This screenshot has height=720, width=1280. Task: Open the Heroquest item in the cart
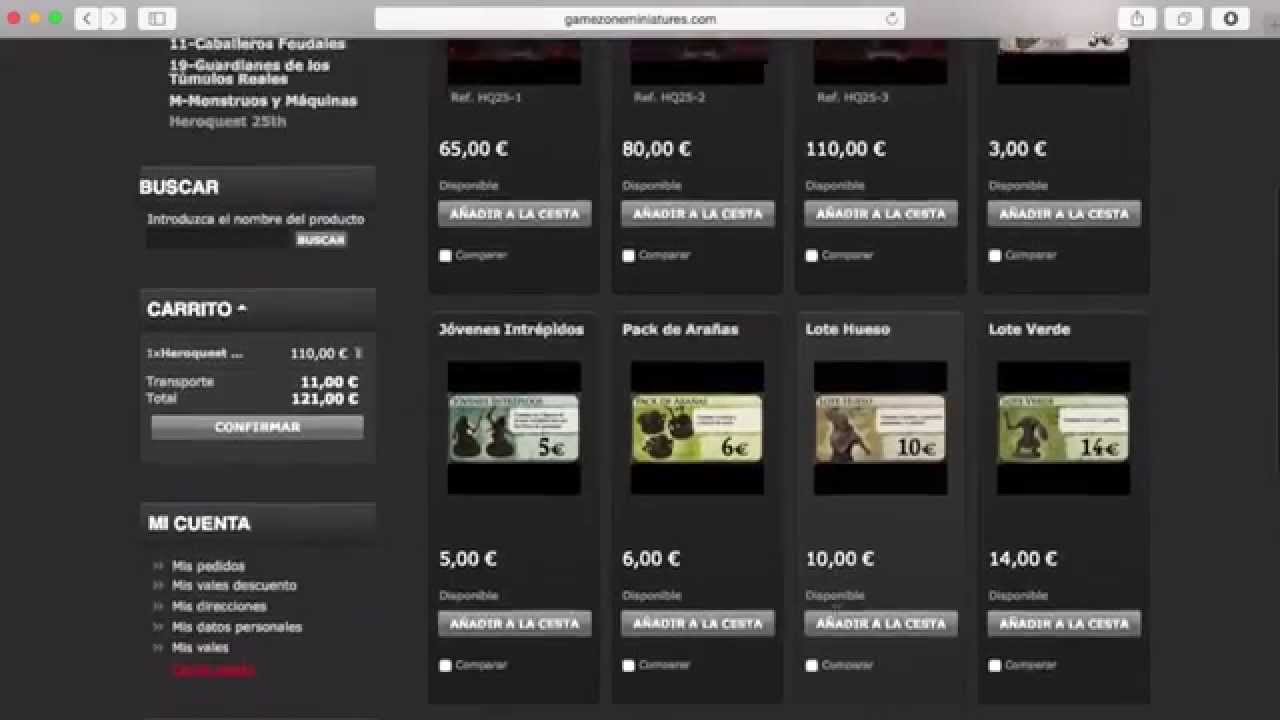(201, 354)
